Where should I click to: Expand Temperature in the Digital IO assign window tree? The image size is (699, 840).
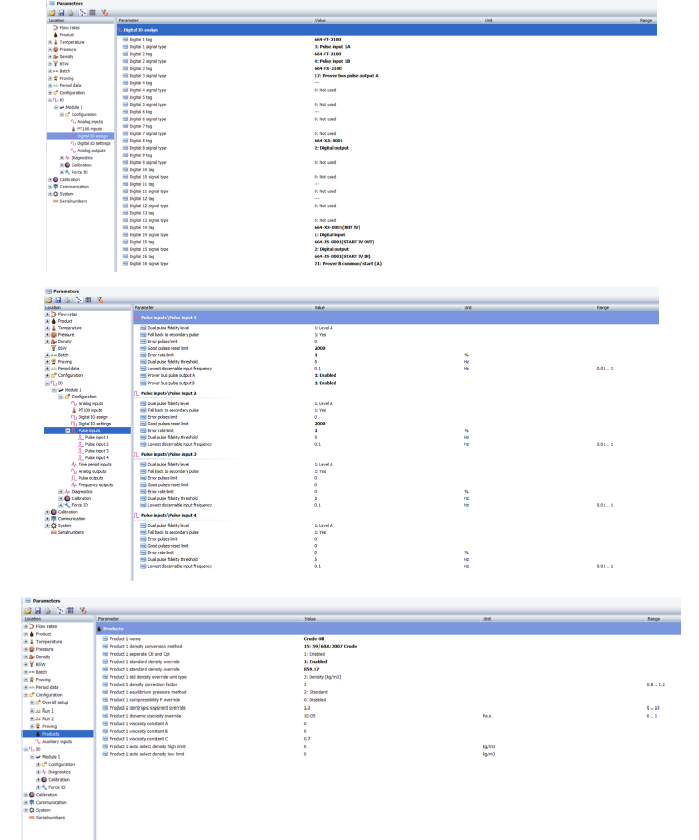click(50, 42)
